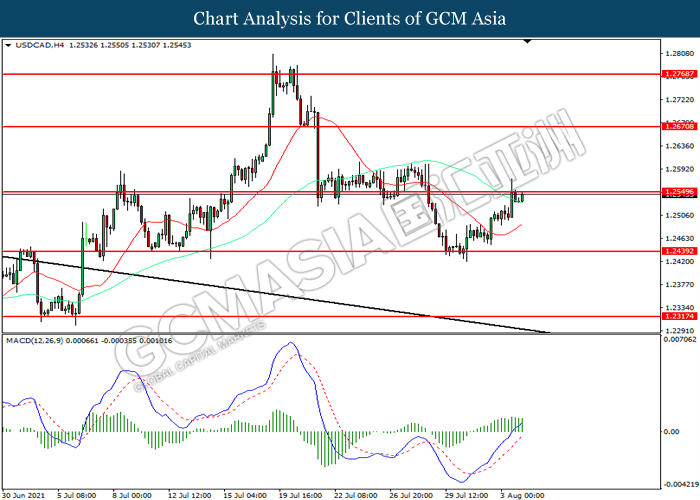
Task: Click the 1.22910 price axis value
Action: 679,331
